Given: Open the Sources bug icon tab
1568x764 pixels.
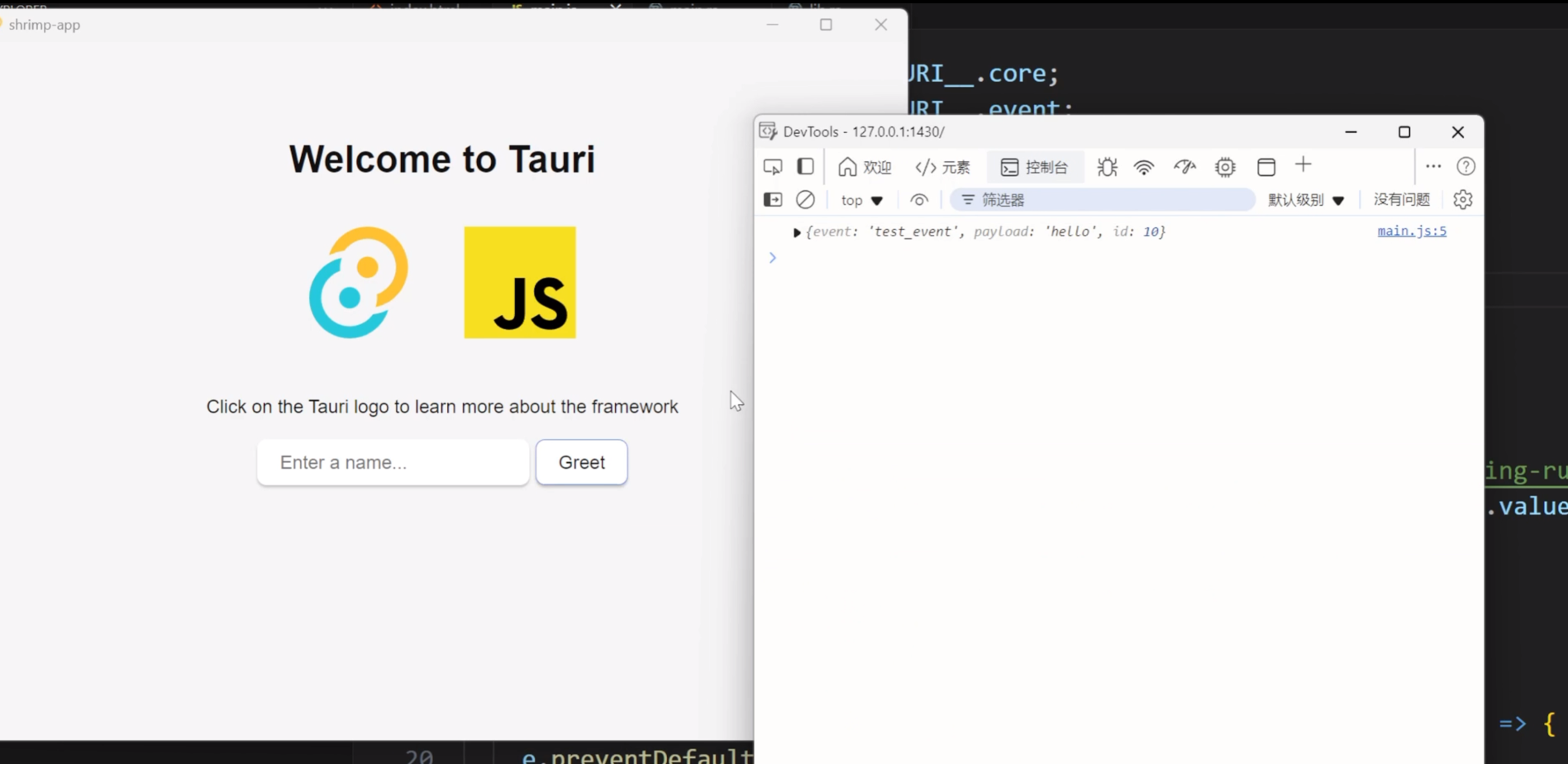Looking at the screenshot, I should pyautogui.click(x=1107, y=167).
